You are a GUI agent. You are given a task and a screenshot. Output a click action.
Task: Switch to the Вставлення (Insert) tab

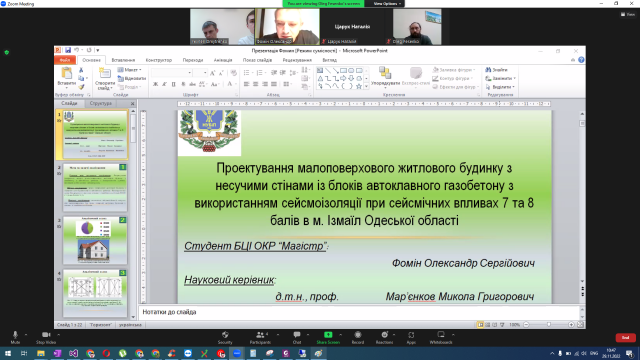click(123, 60)
